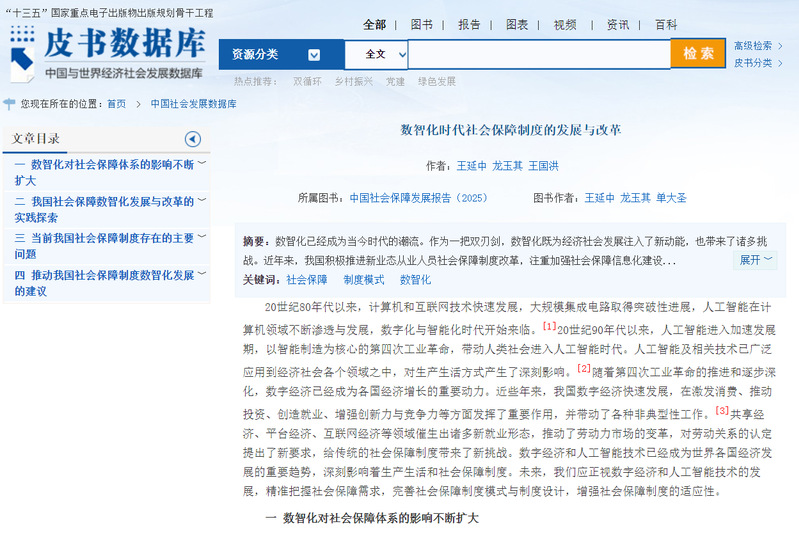Click the 皮书数据库 logo icon
799x540 pixels.
coord(22,52)
